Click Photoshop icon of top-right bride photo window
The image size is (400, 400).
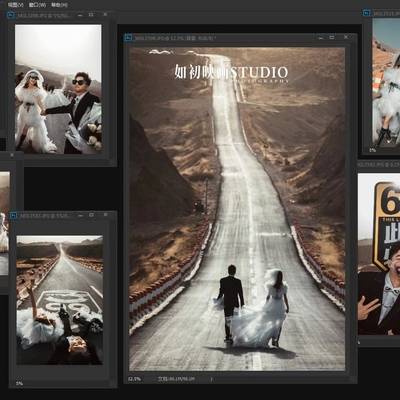(x=366, y=14)
